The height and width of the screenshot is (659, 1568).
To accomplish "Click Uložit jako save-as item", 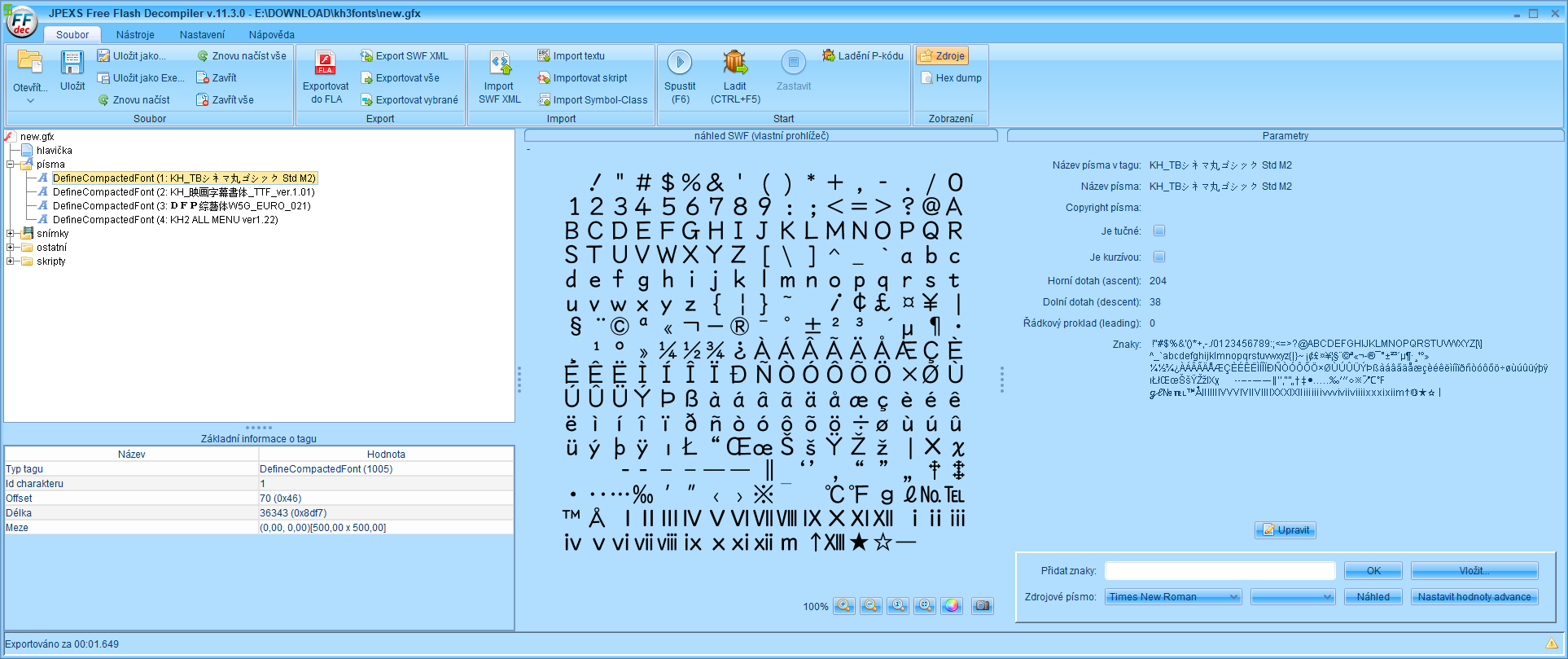I will point(132,56).
